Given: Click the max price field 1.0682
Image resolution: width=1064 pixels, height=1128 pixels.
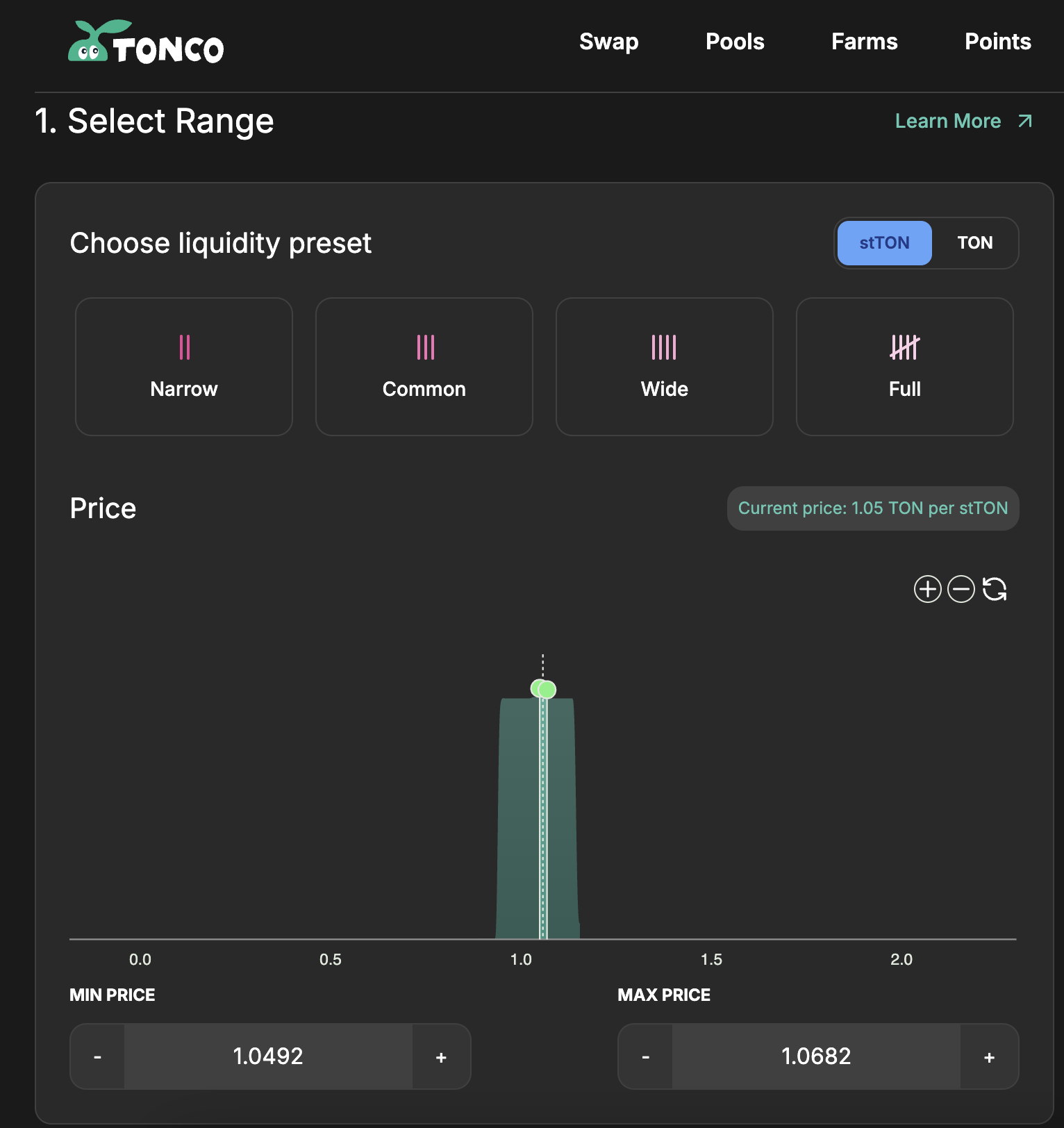Looking at the screenshot, I should tap(816, 1056).
